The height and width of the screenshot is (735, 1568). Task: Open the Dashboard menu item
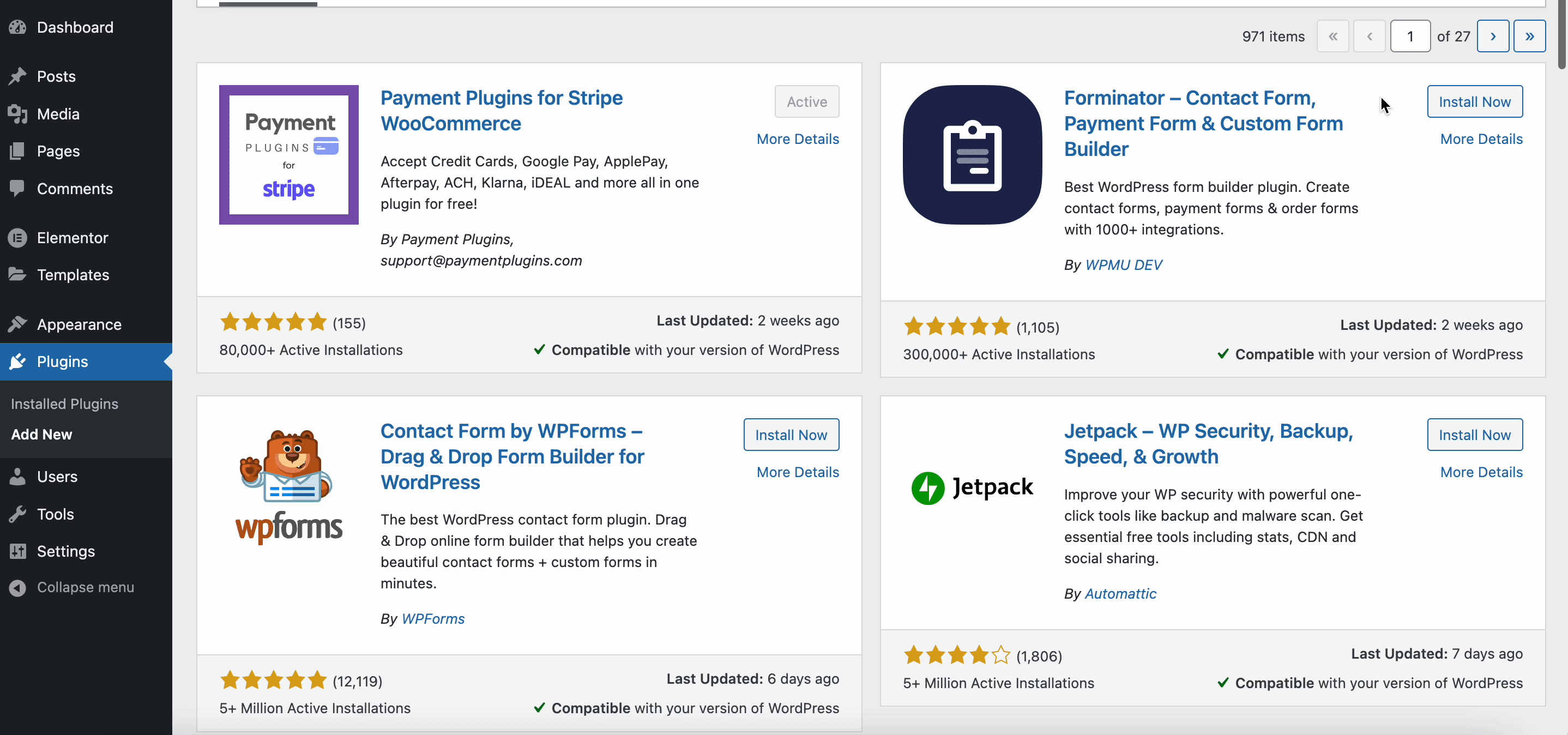coord(75,27)
